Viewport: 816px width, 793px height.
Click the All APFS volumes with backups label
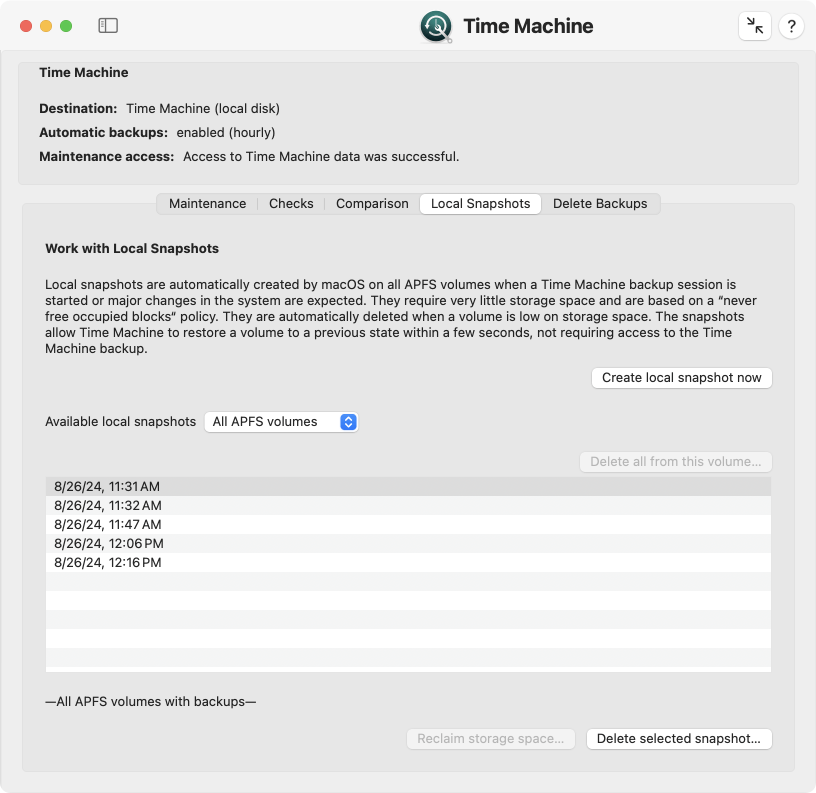[x=150, y=701]
